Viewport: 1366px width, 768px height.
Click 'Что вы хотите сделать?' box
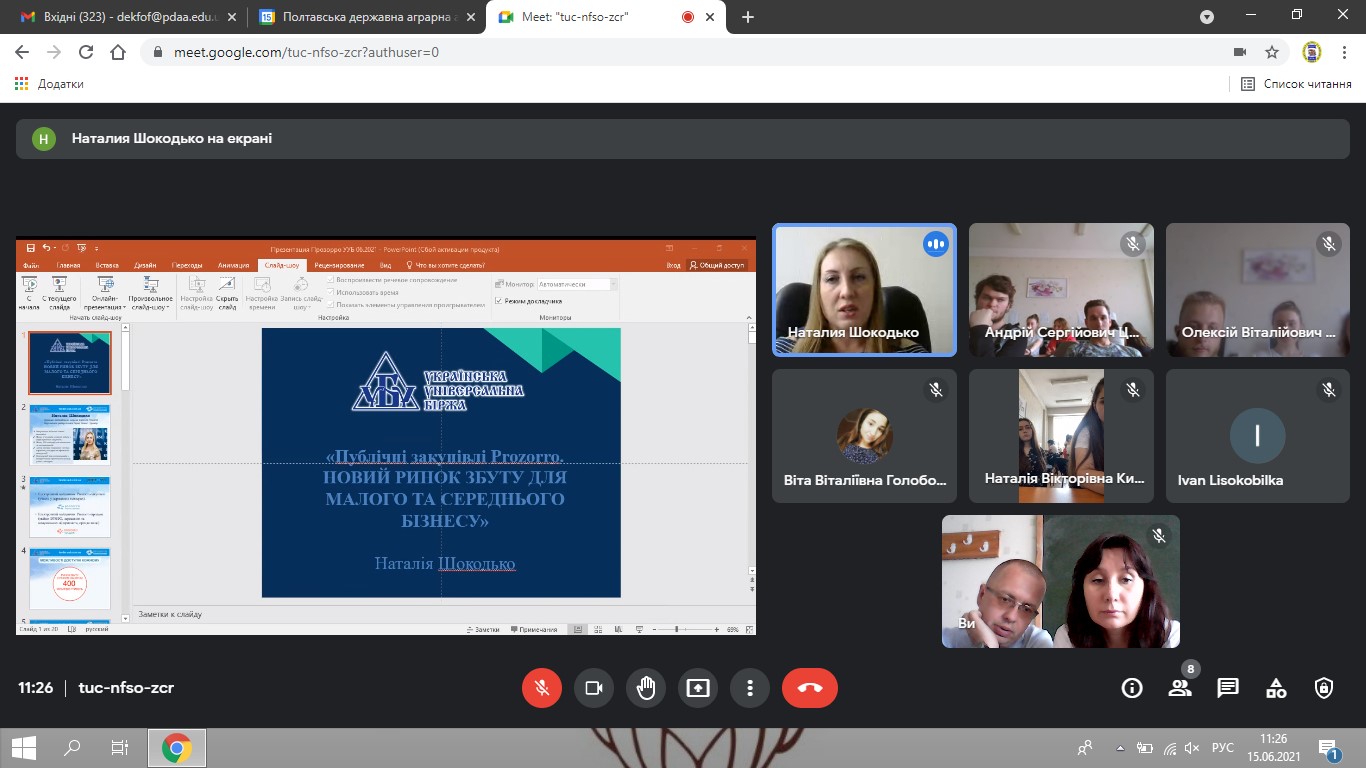click(446, 265)
